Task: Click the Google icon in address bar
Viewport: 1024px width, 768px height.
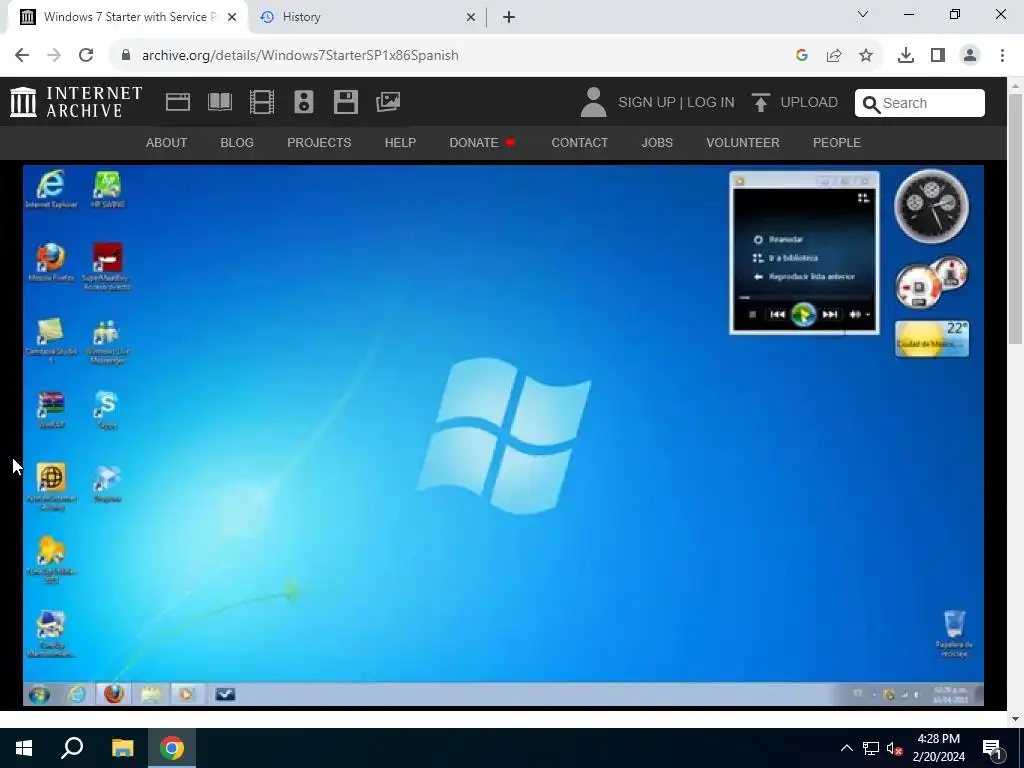Action: 802,56
